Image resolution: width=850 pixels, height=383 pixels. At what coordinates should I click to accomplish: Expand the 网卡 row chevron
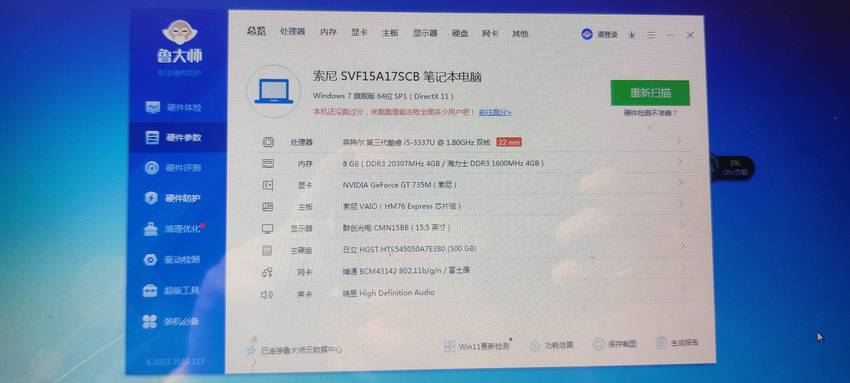(x=683, y=267)
